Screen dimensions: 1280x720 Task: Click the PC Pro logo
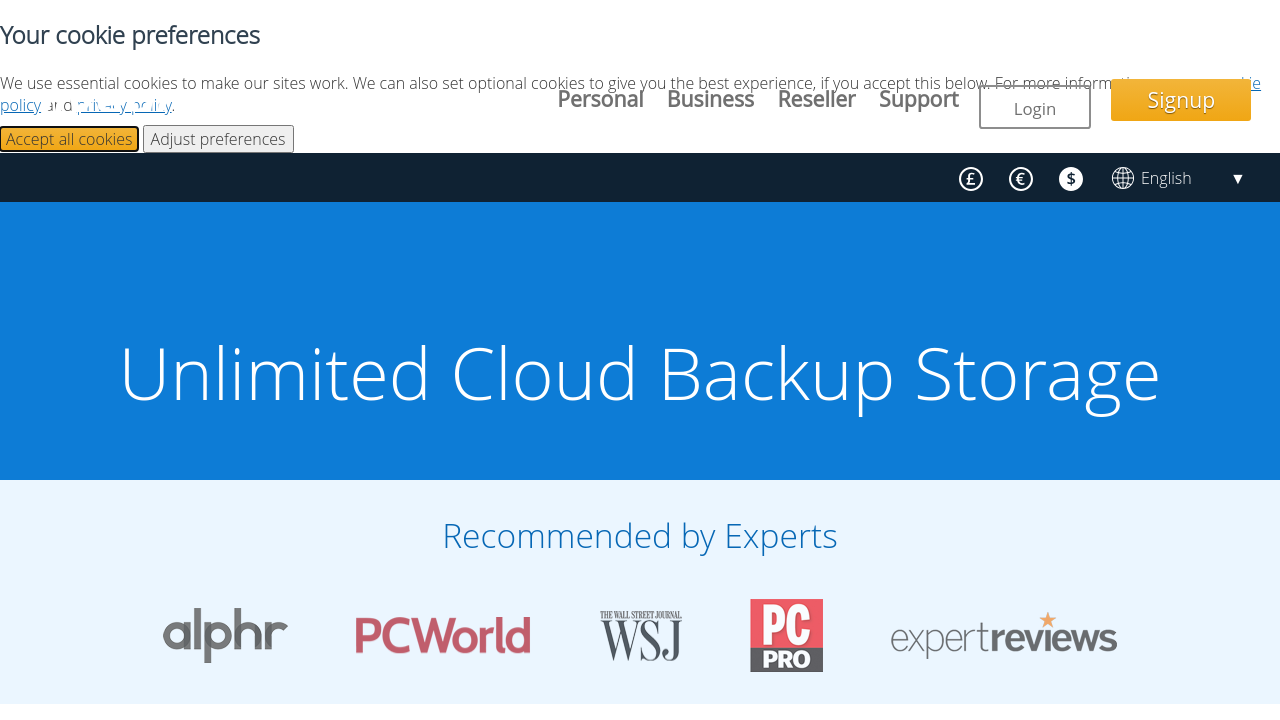click(x=787, y=636)
